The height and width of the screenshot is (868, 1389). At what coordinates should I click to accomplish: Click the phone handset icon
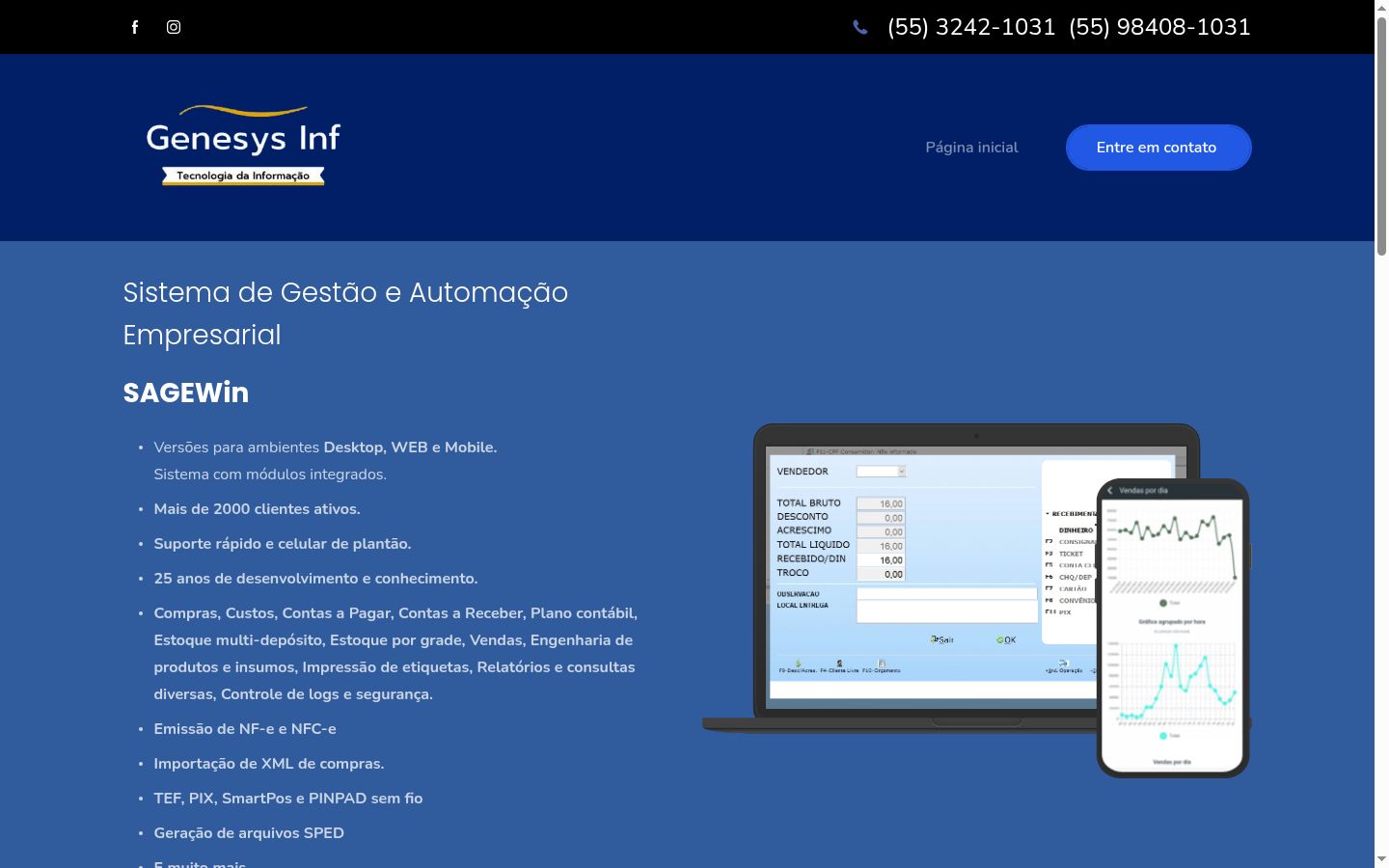click(860, 27)
